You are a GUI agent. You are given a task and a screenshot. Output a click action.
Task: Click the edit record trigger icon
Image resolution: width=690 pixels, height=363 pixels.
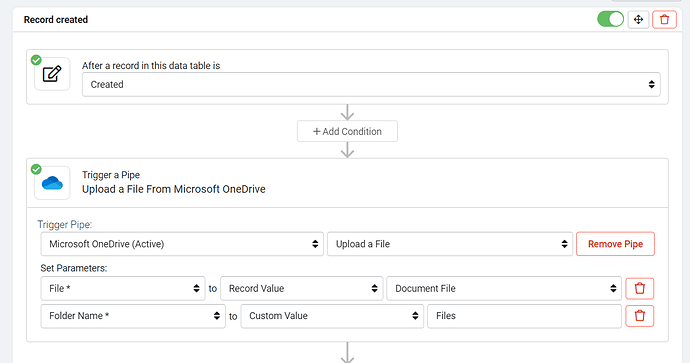coord(52,74)
